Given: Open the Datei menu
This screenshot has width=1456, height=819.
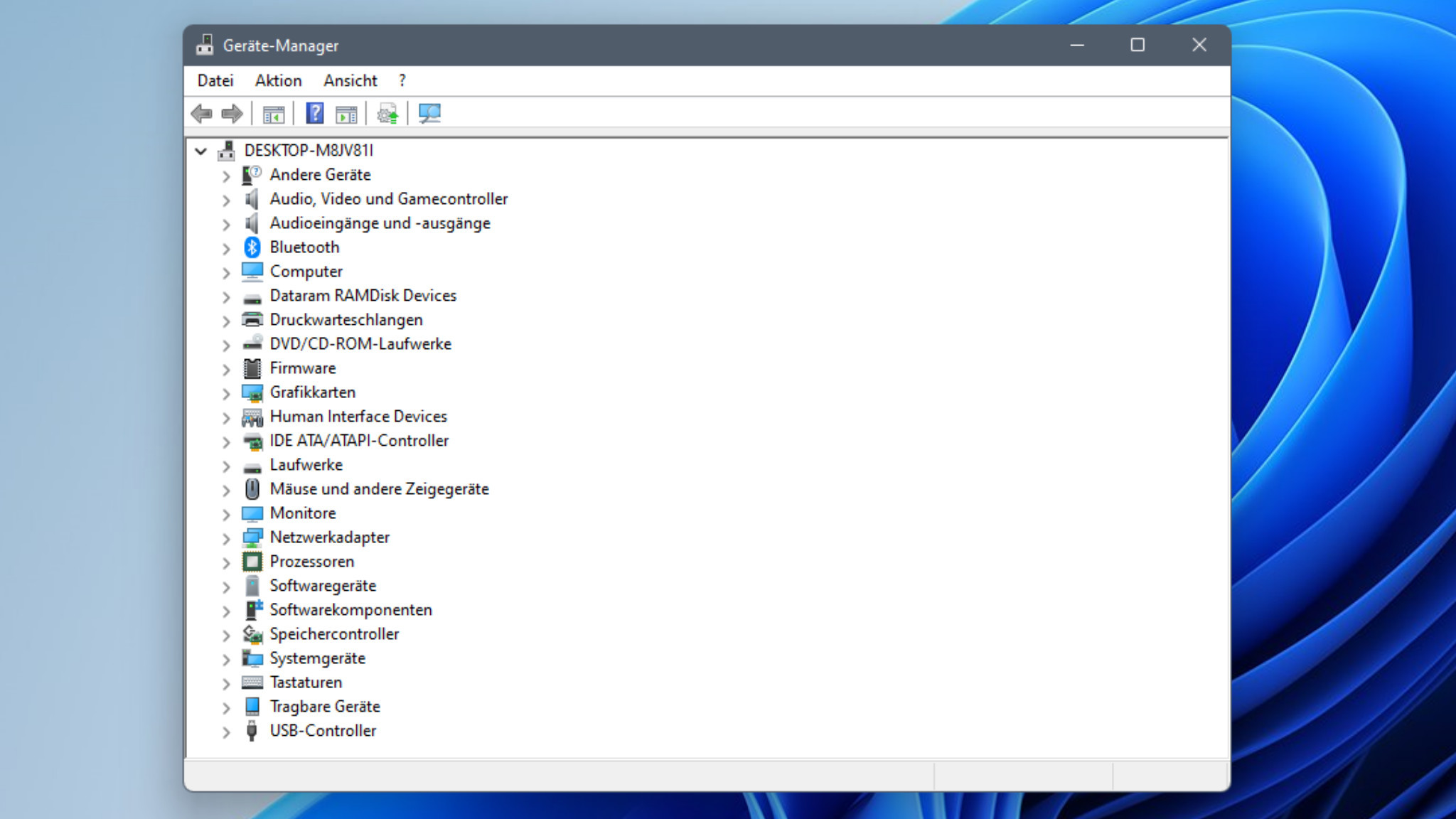Looking at the screenshot, I should [x=214, y=80].
